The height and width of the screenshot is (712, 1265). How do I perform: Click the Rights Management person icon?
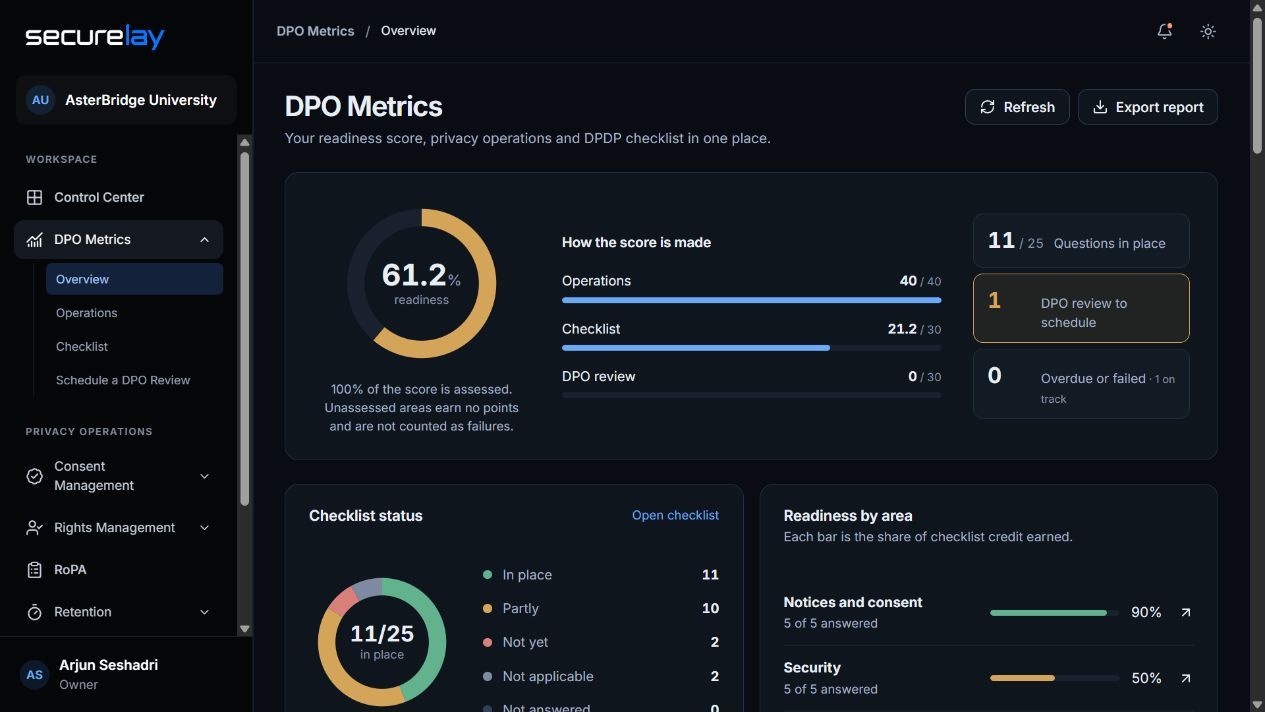click(34, 527)
